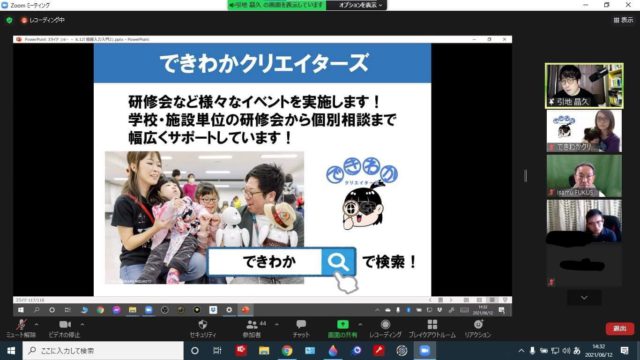Stop video using camera icon
640x360 pixels.
point(64,328)
